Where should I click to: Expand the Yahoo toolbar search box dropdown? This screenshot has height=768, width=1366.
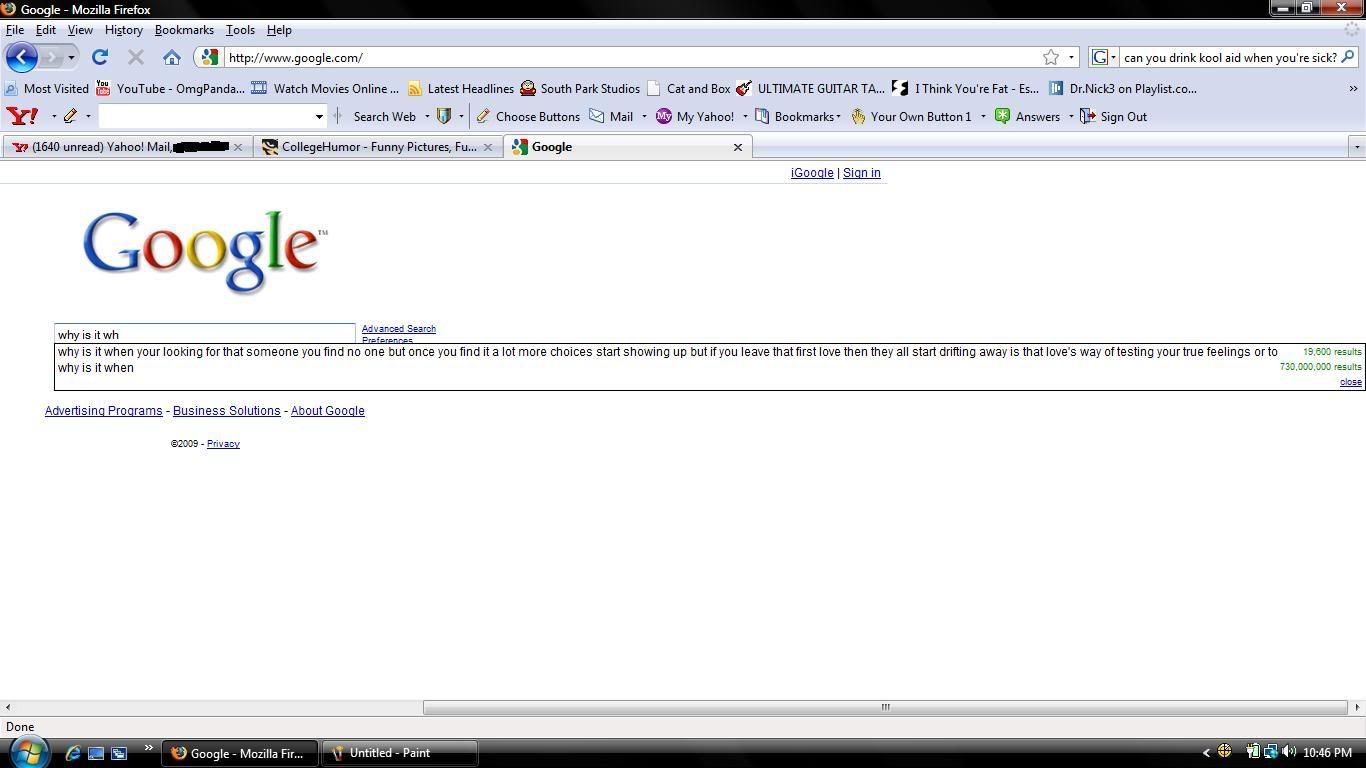click(319, 116)
